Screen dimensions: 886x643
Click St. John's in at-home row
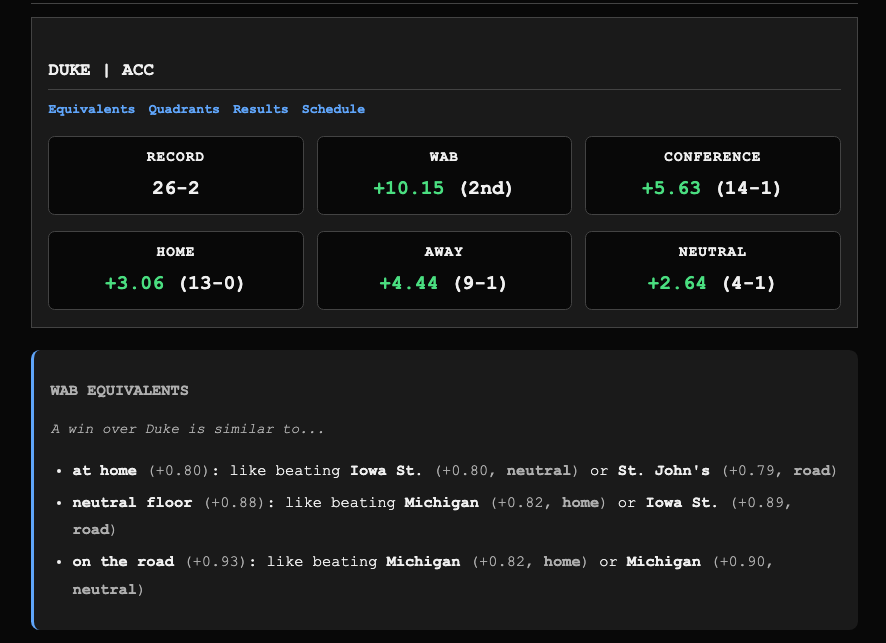[664, 471]
